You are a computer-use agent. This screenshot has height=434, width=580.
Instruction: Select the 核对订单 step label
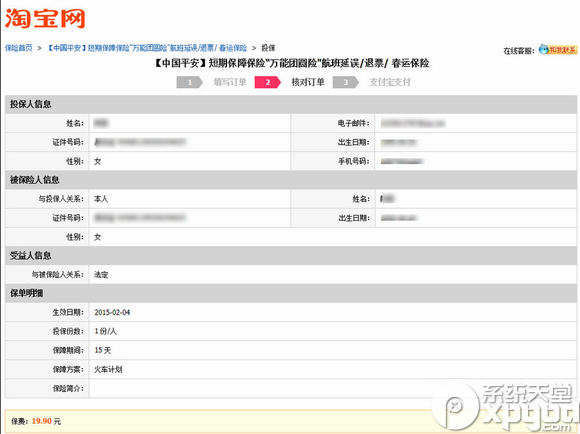point(308,82)
